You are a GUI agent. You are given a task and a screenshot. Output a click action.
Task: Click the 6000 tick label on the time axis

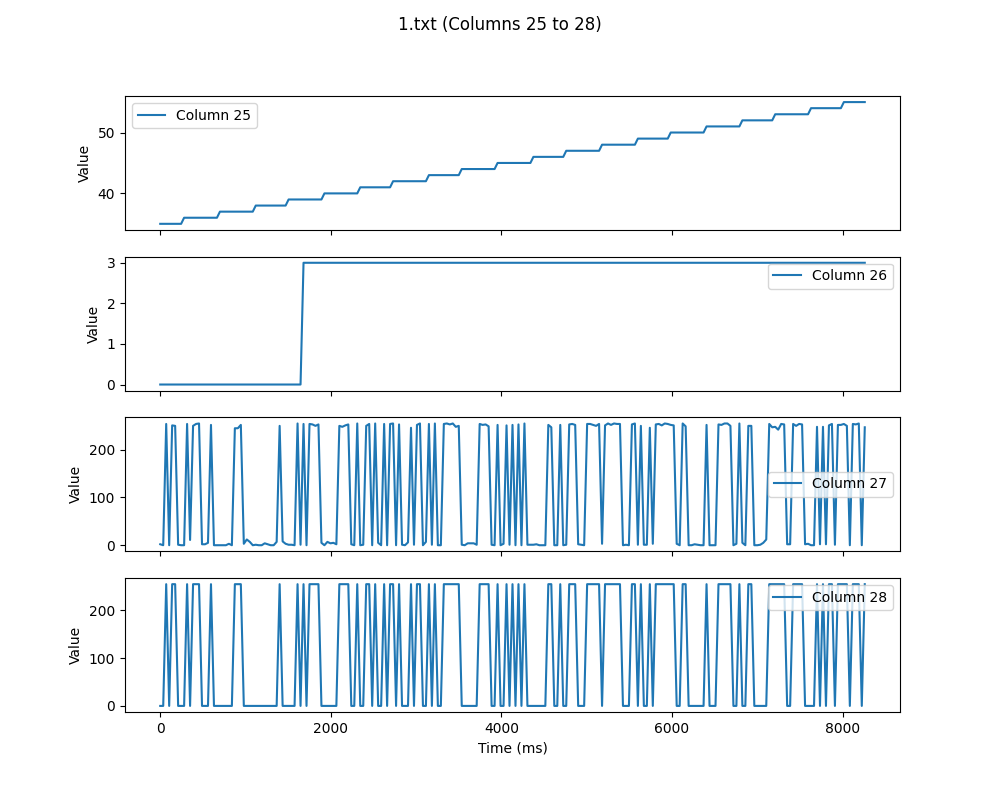click(x=672, y=728)
